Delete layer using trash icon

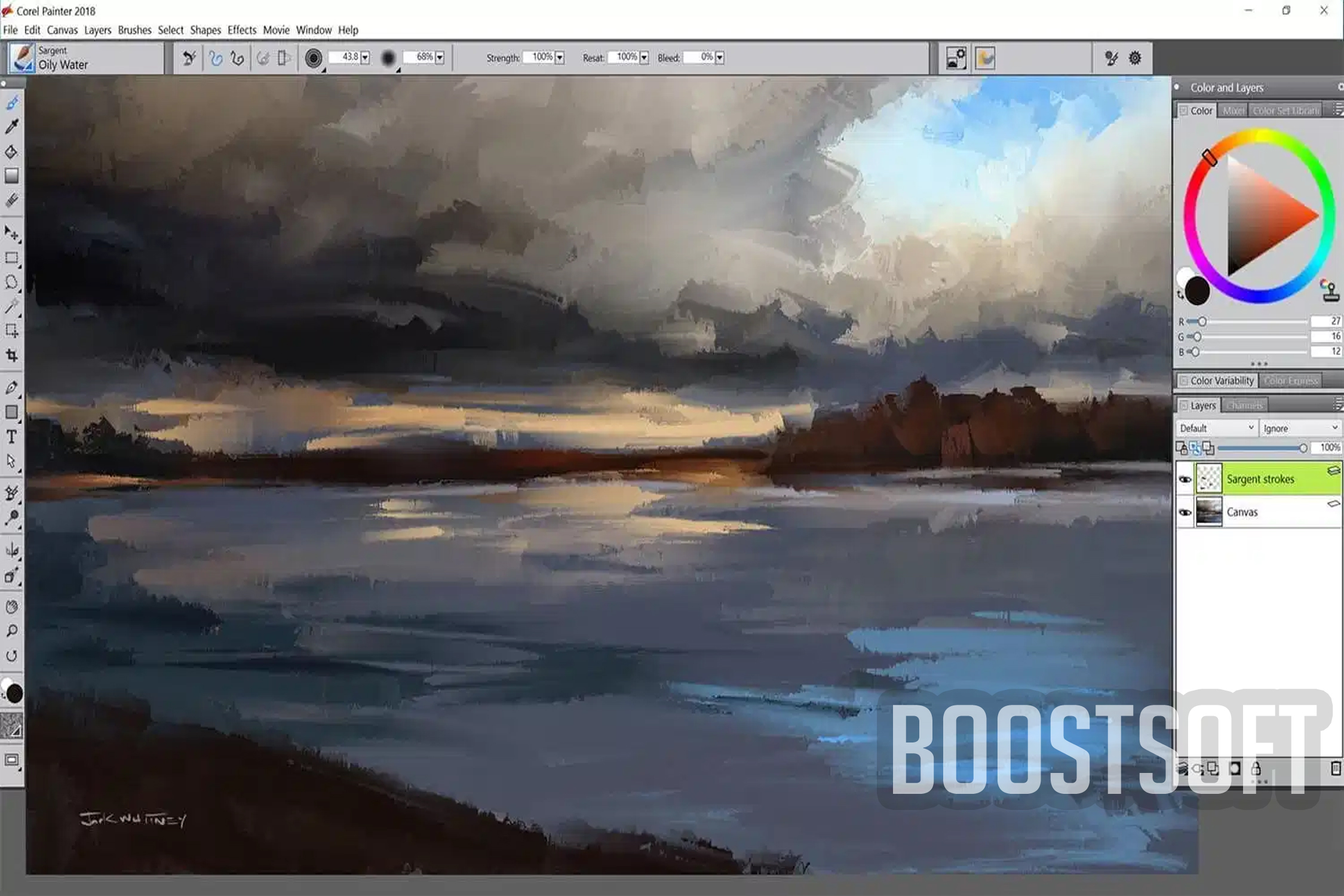pyautogui.click(x=1336, y=768)
